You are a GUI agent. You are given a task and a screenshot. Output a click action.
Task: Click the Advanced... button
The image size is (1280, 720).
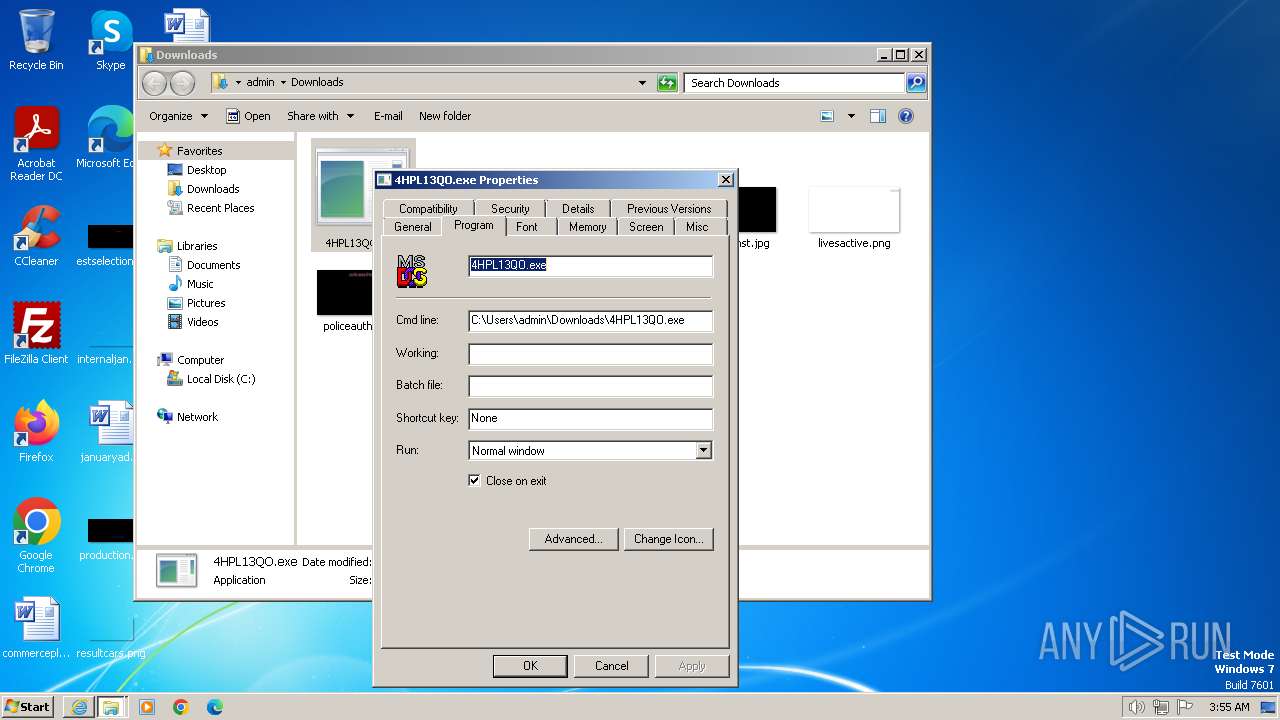[573, 539]
